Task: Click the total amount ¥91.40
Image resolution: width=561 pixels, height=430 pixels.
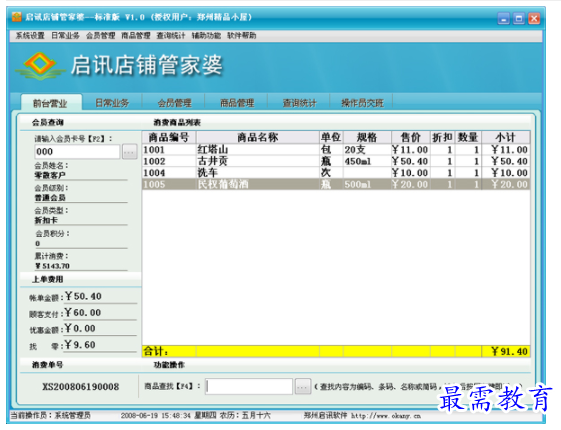Action: [x=509, y=352]
